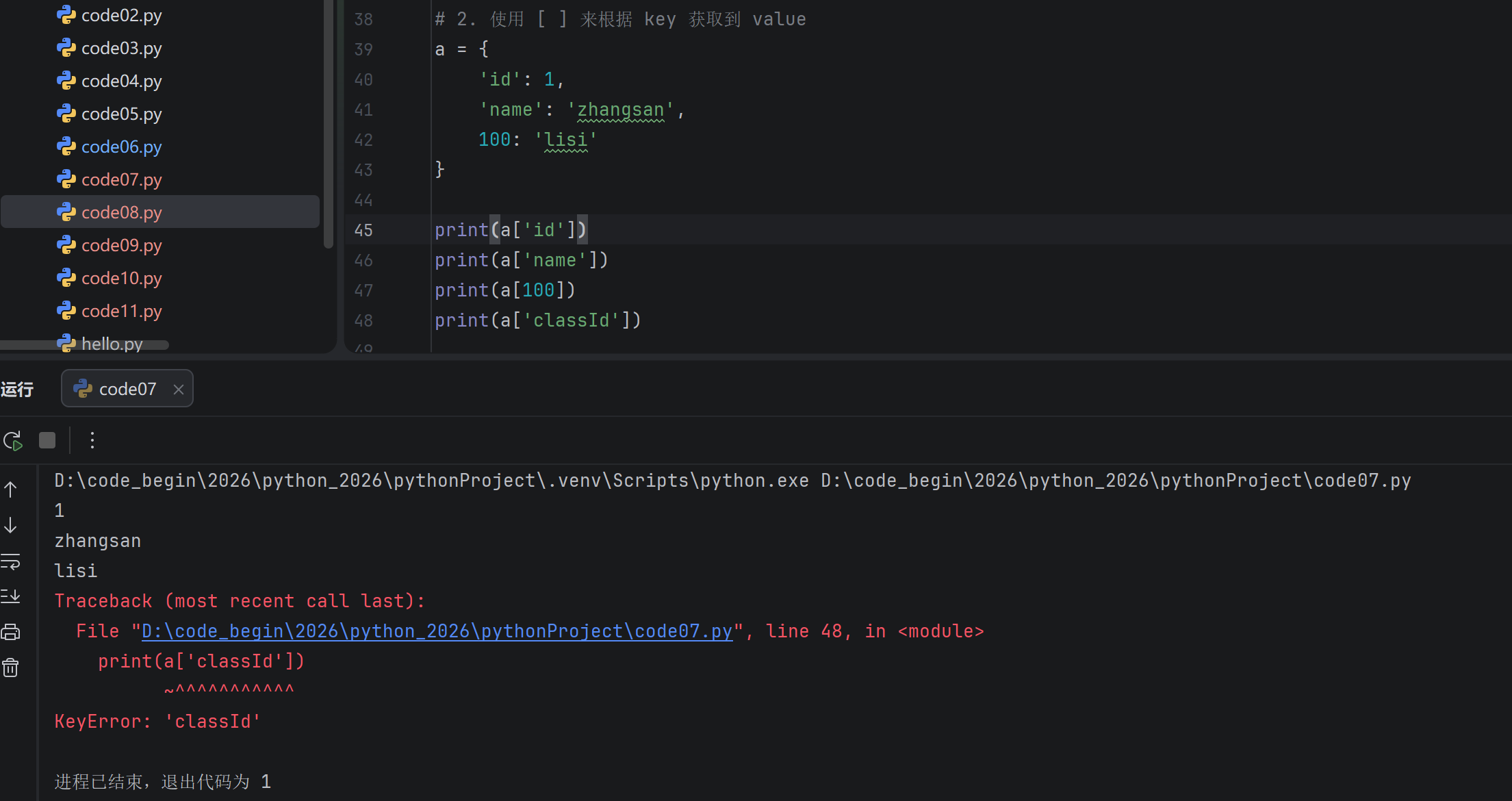Click the print console output icon
This screenshot has height=801, width=1512.
click(x=11, y=632)
